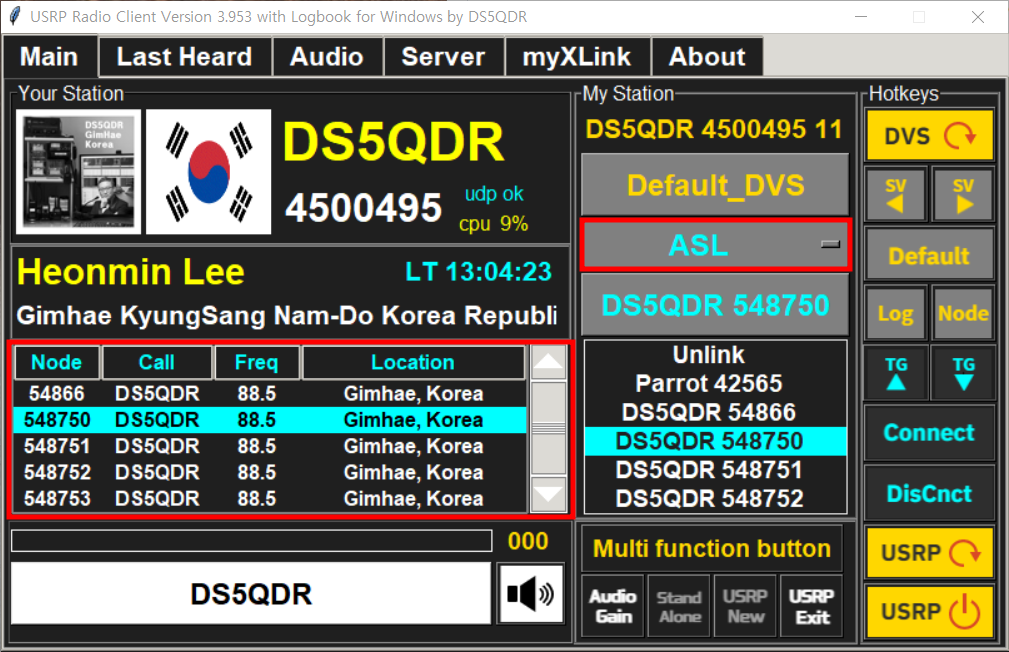Open the Server tab

tap(443, 57)
